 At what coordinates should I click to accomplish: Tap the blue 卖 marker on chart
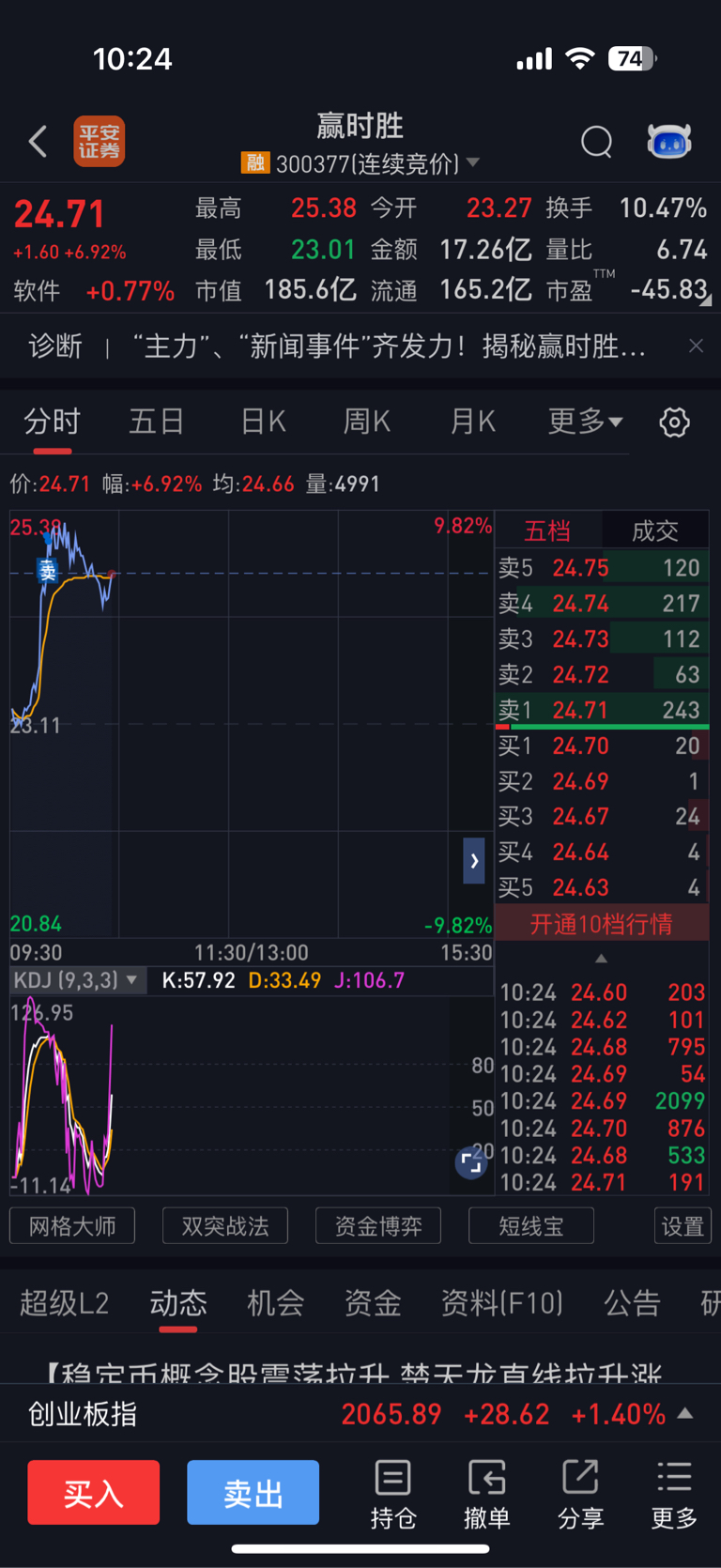tap(47, 570)
